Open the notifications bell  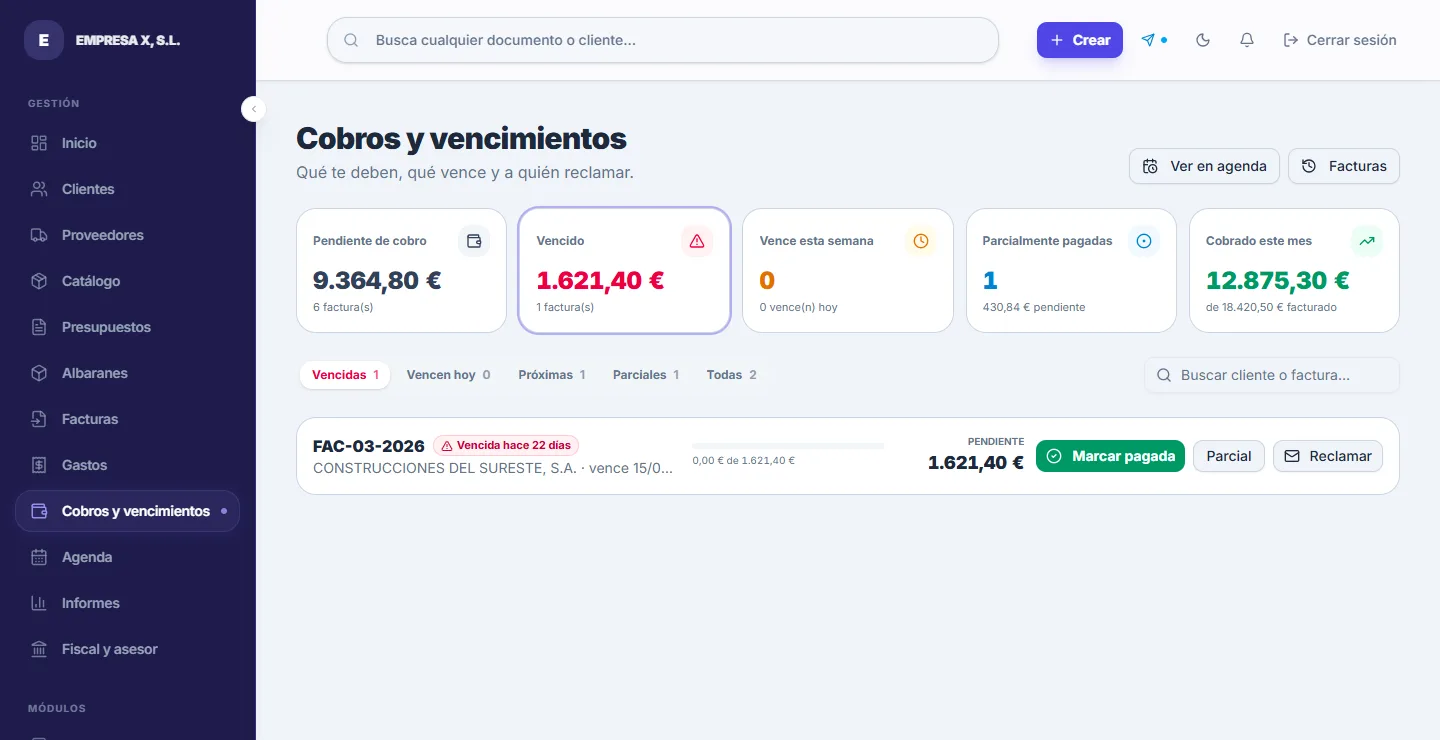tap(1247, 40)
